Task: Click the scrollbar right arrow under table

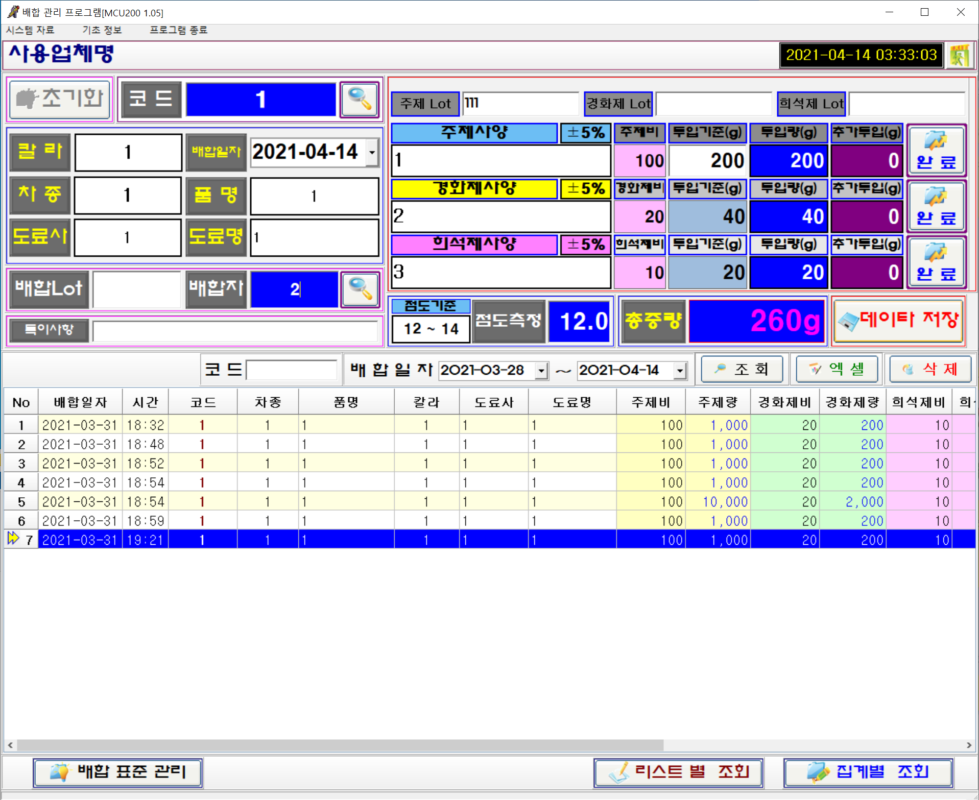Action: (x=969, y=745)
